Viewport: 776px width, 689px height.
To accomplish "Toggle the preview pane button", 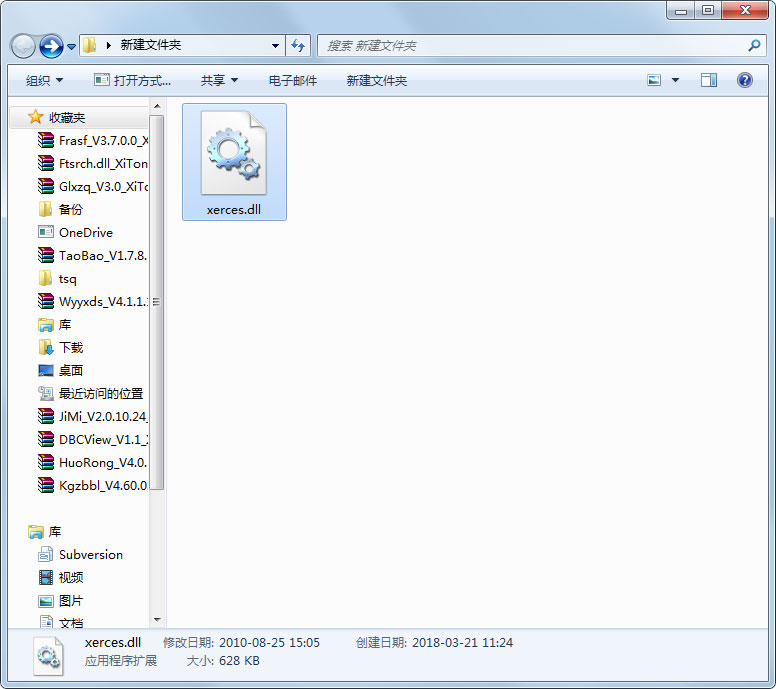I will 709,80.
